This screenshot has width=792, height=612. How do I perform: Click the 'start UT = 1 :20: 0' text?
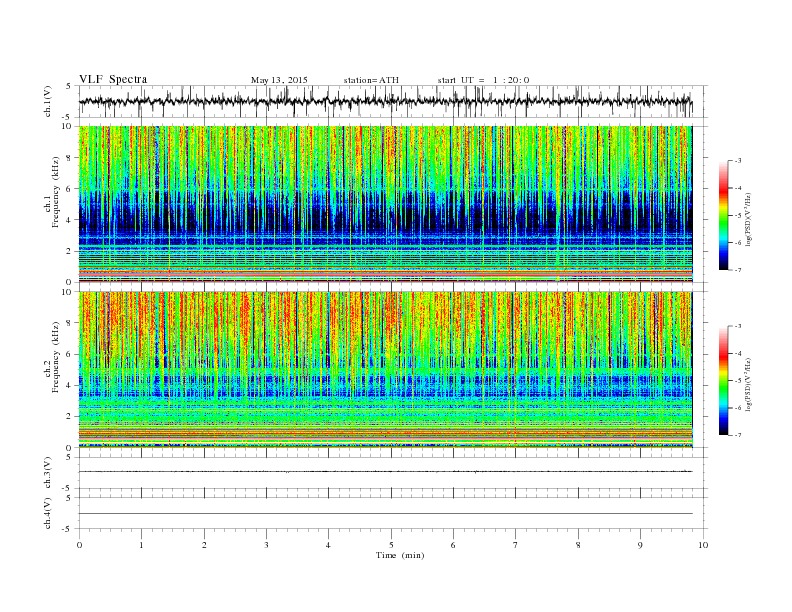(x=483, y=80)
